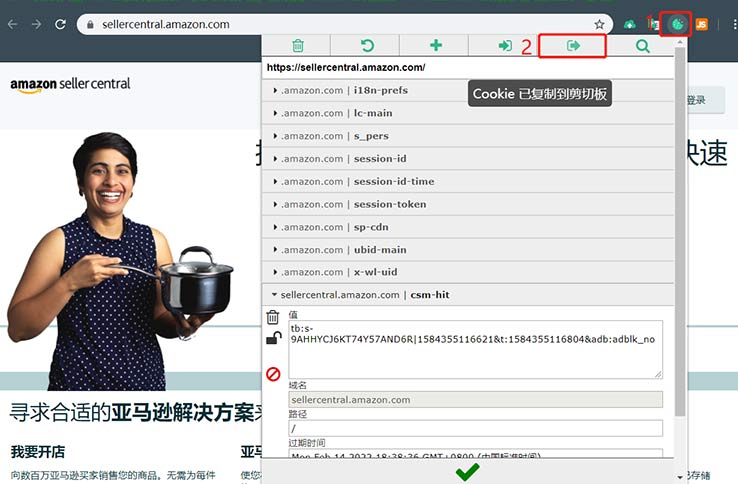The height and width of the screenshot is (484, 738).
Task: Expand the session-id-time cookie row
Action: pos(468,181)
